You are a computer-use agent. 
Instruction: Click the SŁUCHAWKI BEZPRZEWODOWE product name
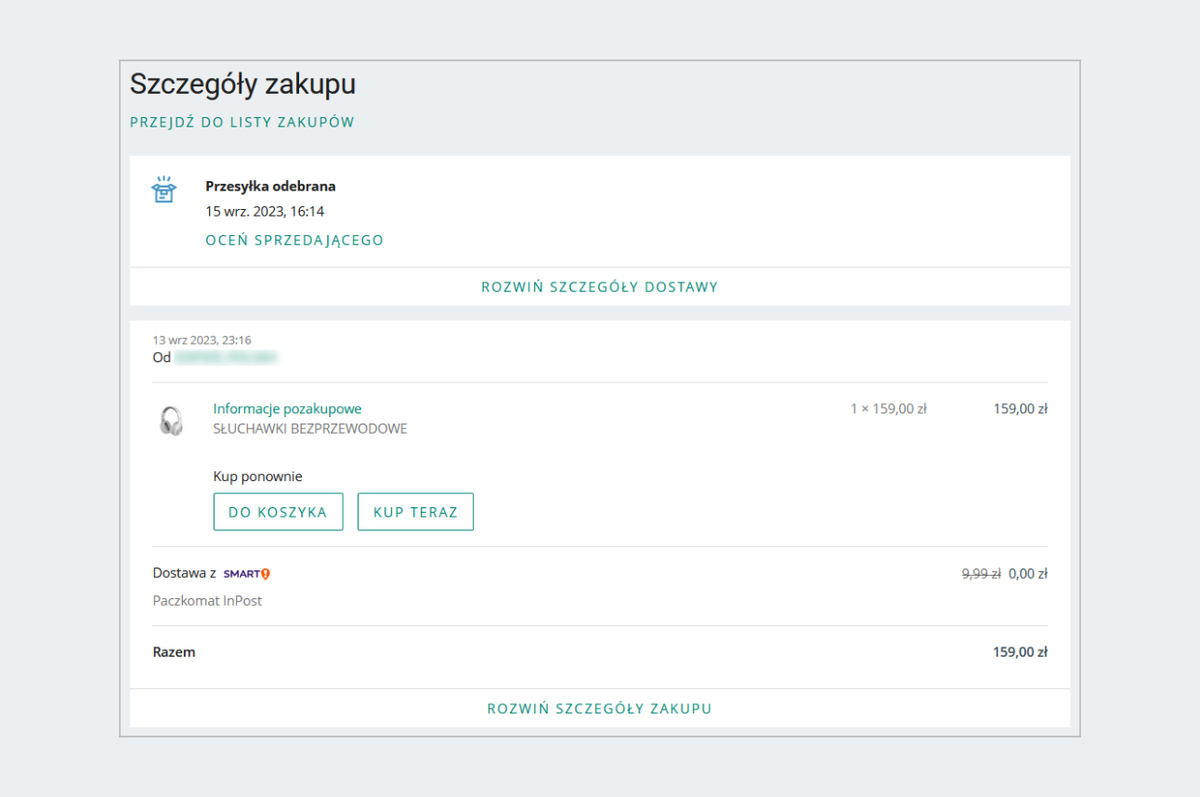click(310, 429)
